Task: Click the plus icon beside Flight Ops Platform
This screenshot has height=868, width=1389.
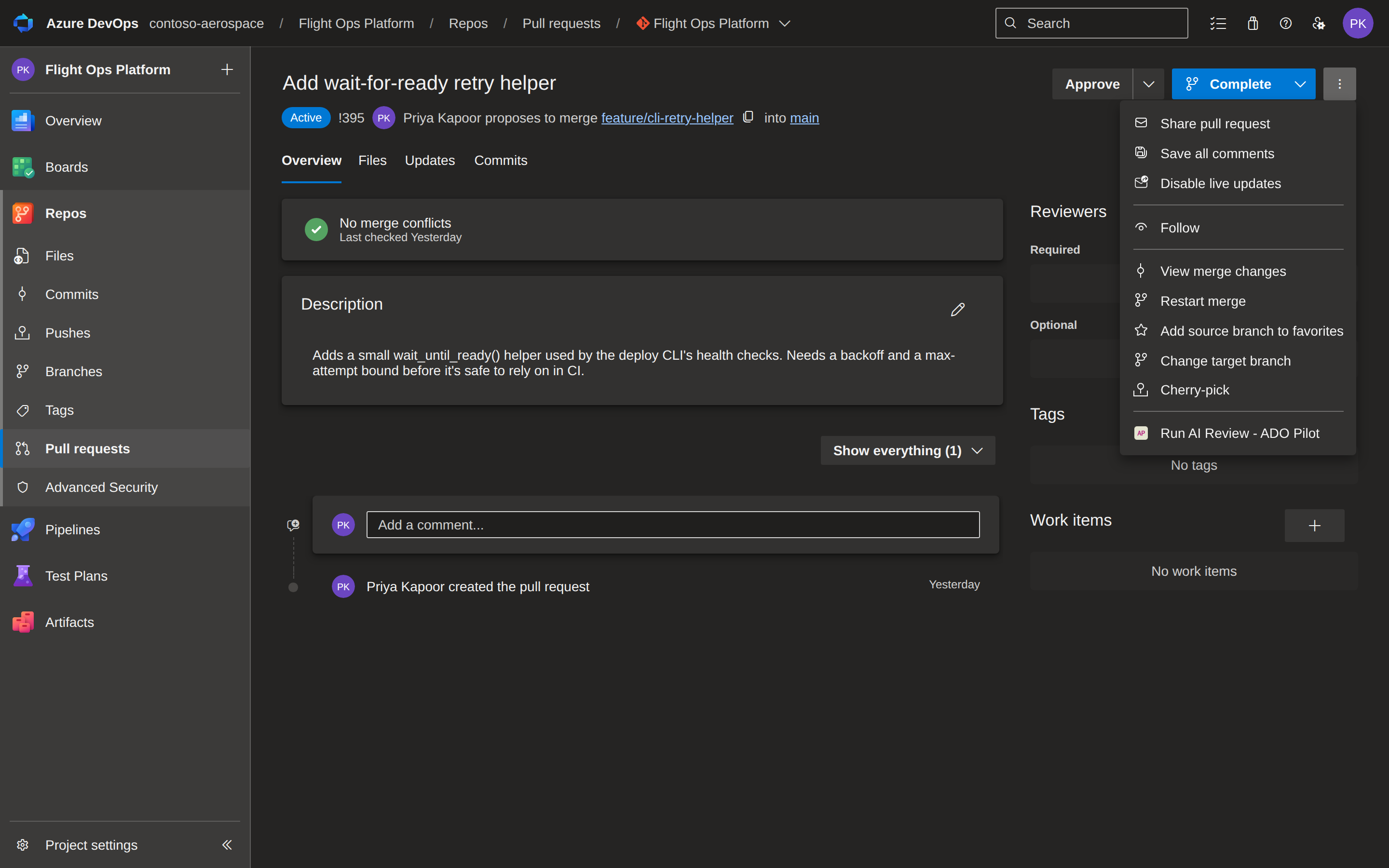Action: pyautogui.click(x=227, y=69)
